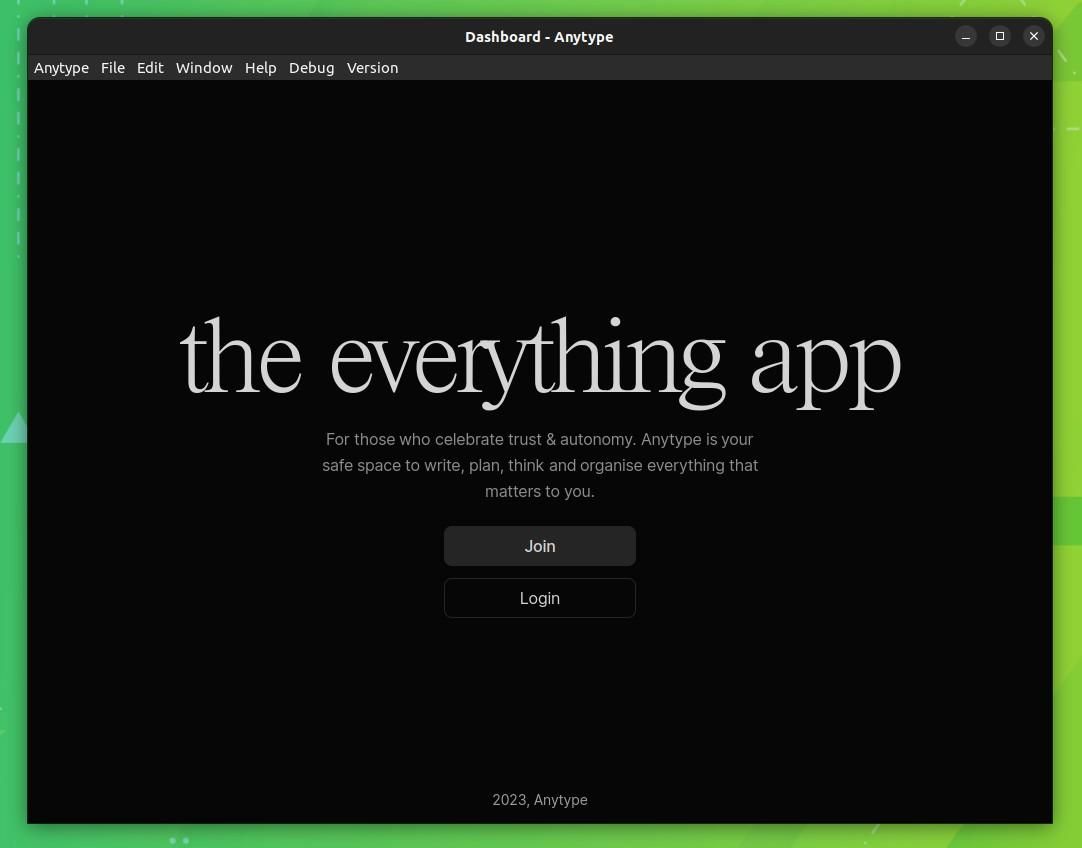Image resolution: width=1082 pixels, height=848 pixels.
Task: Open the Anytype menu
Action: (x=61, y=68)
